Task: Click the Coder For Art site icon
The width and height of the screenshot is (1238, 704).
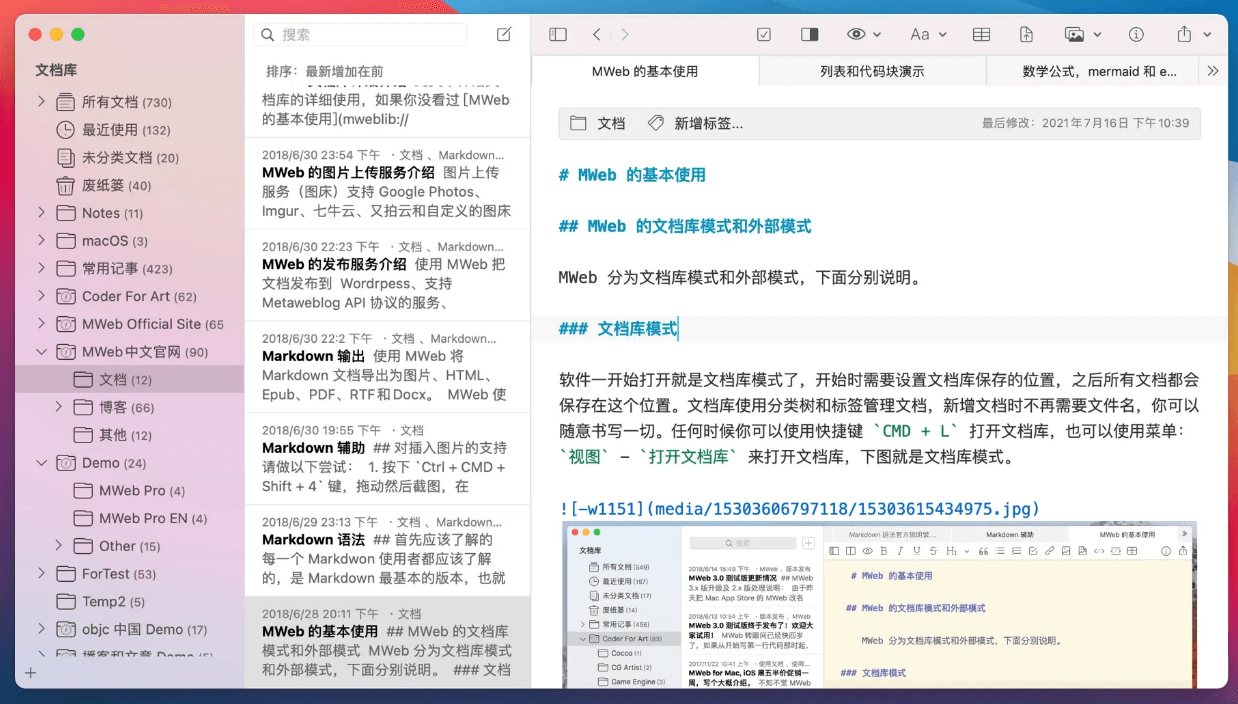Action: click(x=66, y=296)
